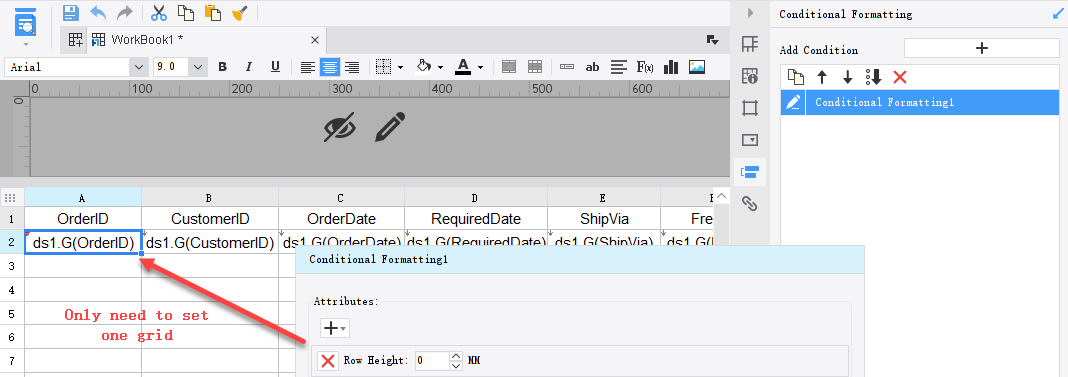Delete the condition with the red X
This screenshot has width=1068, height=377.
coord(900,77)
